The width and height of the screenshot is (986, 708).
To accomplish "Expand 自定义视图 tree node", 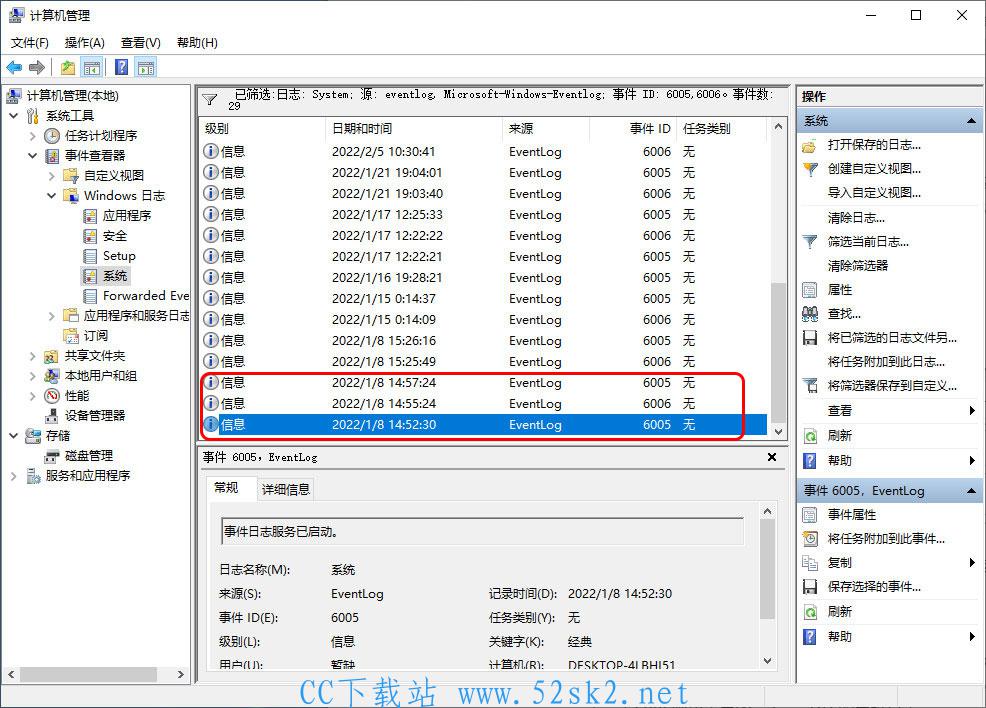I will click(x=52, y=175).
